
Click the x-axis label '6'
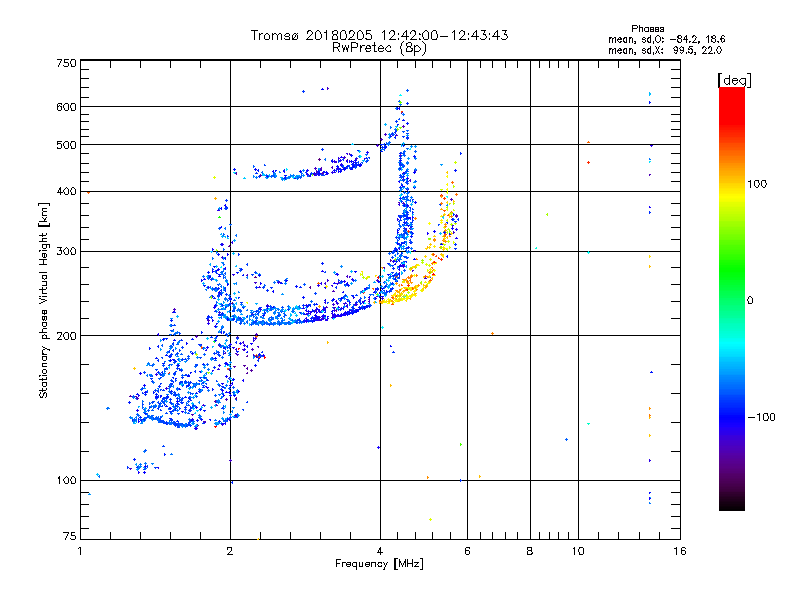[467, 551]
